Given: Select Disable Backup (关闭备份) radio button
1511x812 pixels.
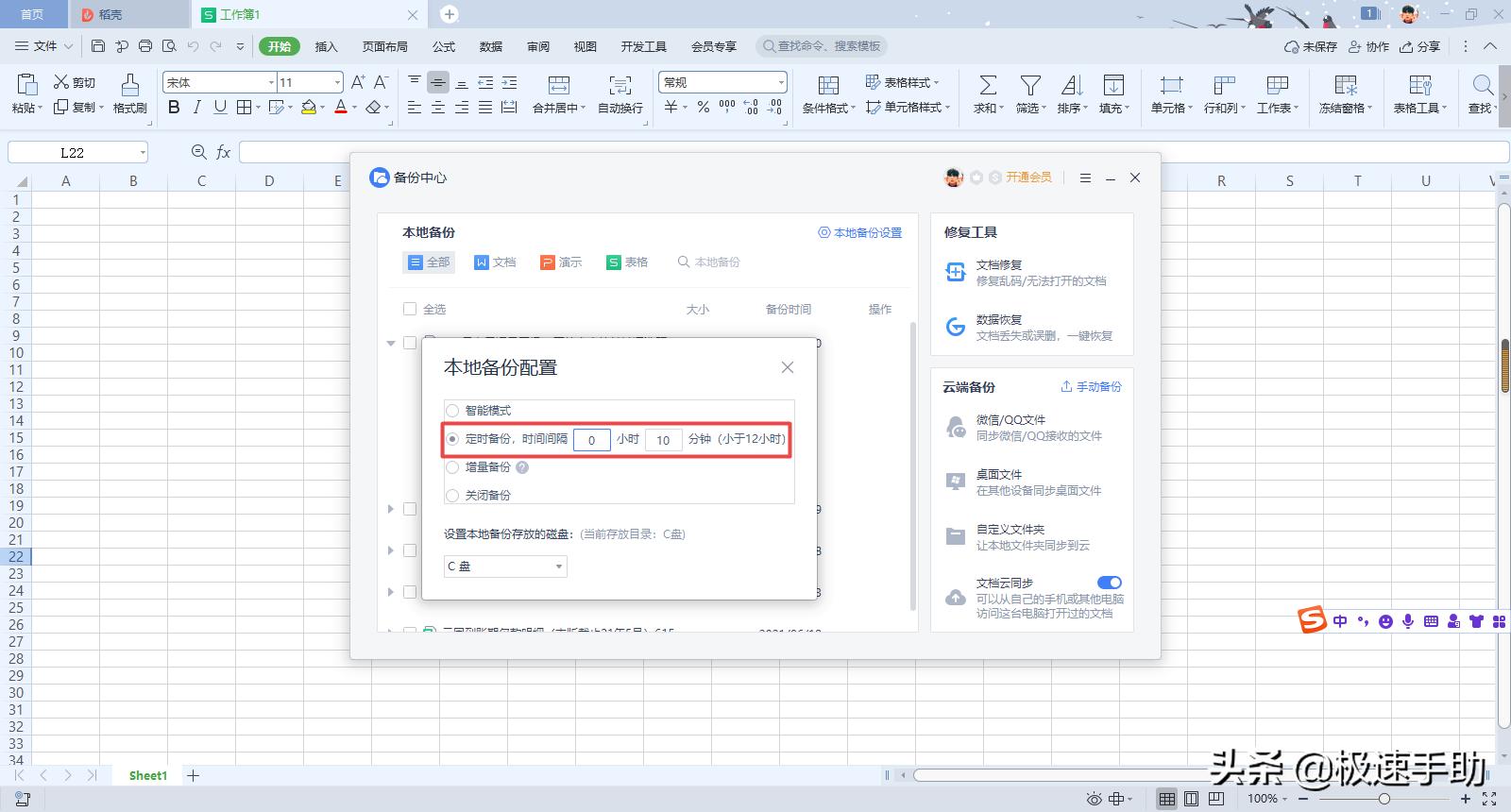Looking at the screenshot, I should click(x=452, y=496).
